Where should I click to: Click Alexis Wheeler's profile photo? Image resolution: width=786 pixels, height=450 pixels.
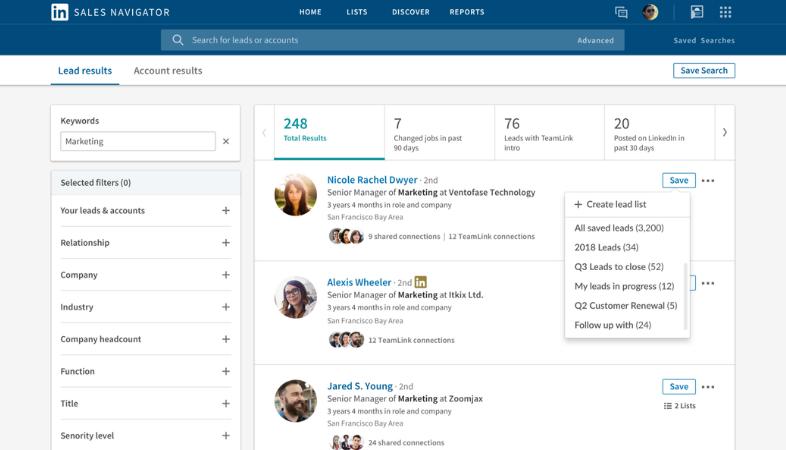(296, 297)
